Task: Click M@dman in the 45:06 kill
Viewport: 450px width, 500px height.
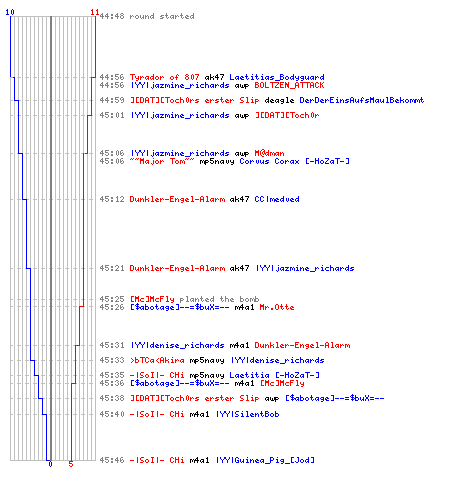Action: tap(269, 153)
